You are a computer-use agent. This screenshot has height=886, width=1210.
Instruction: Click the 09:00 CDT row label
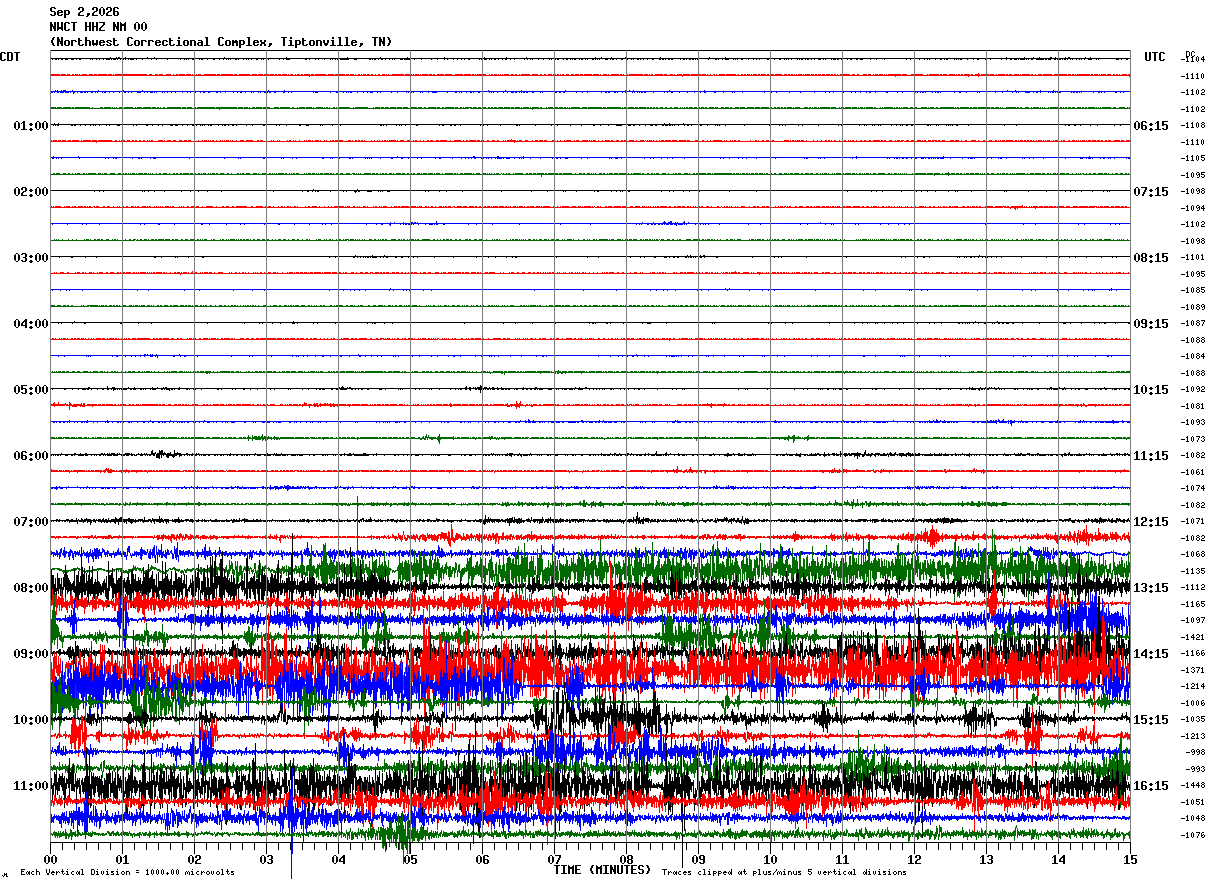(x=31, y=654)
